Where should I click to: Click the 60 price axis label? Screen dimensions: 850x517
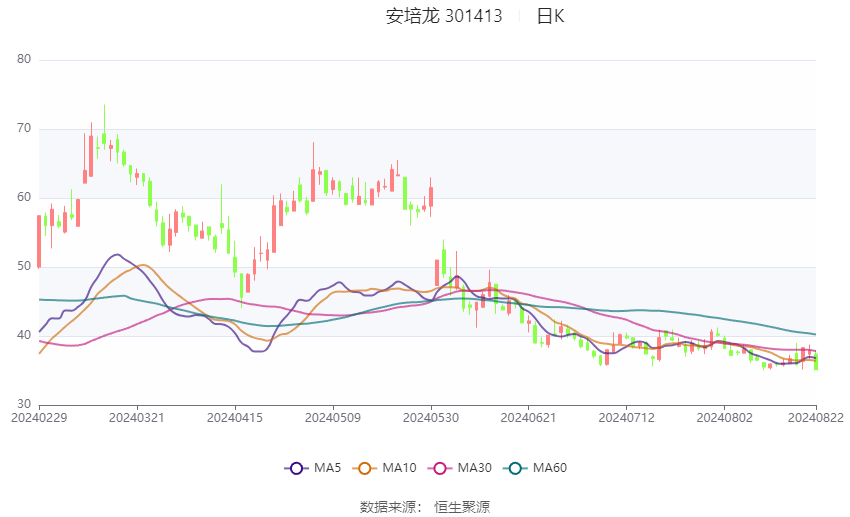(x=24, y=197)
